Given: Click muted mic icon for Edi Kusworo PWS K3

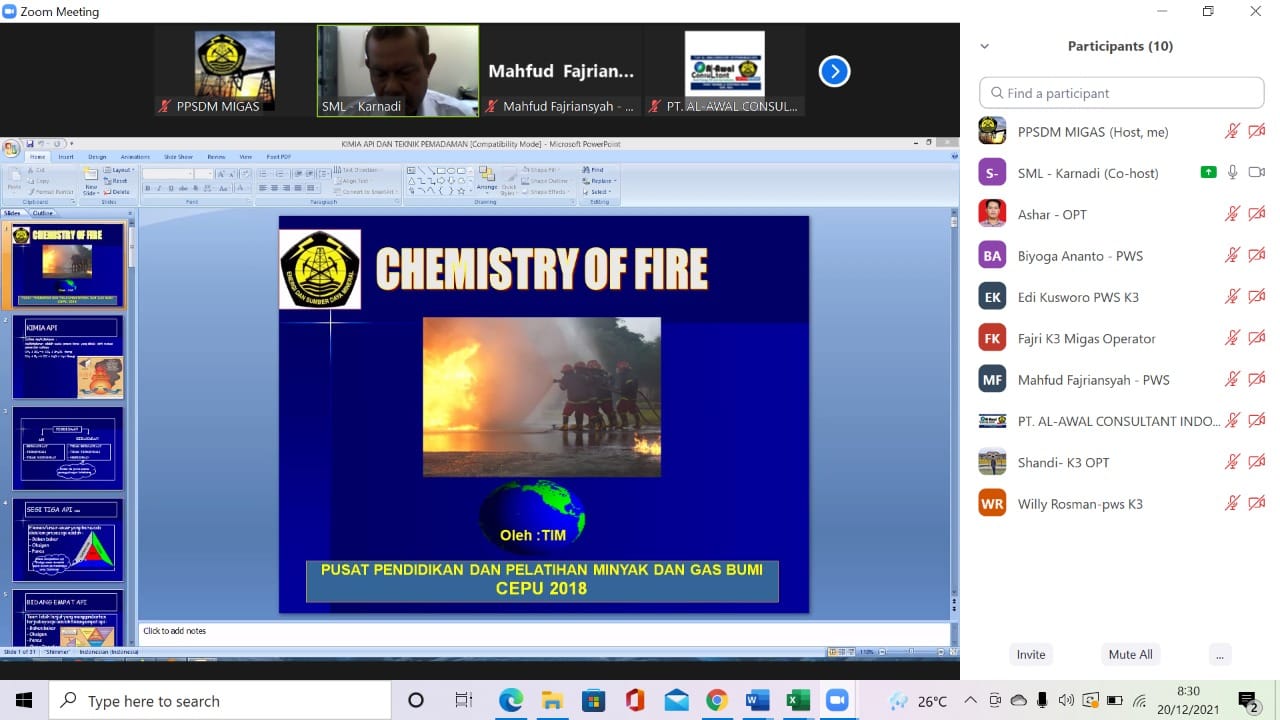Looking at the screenshot, I should 1232,297.
